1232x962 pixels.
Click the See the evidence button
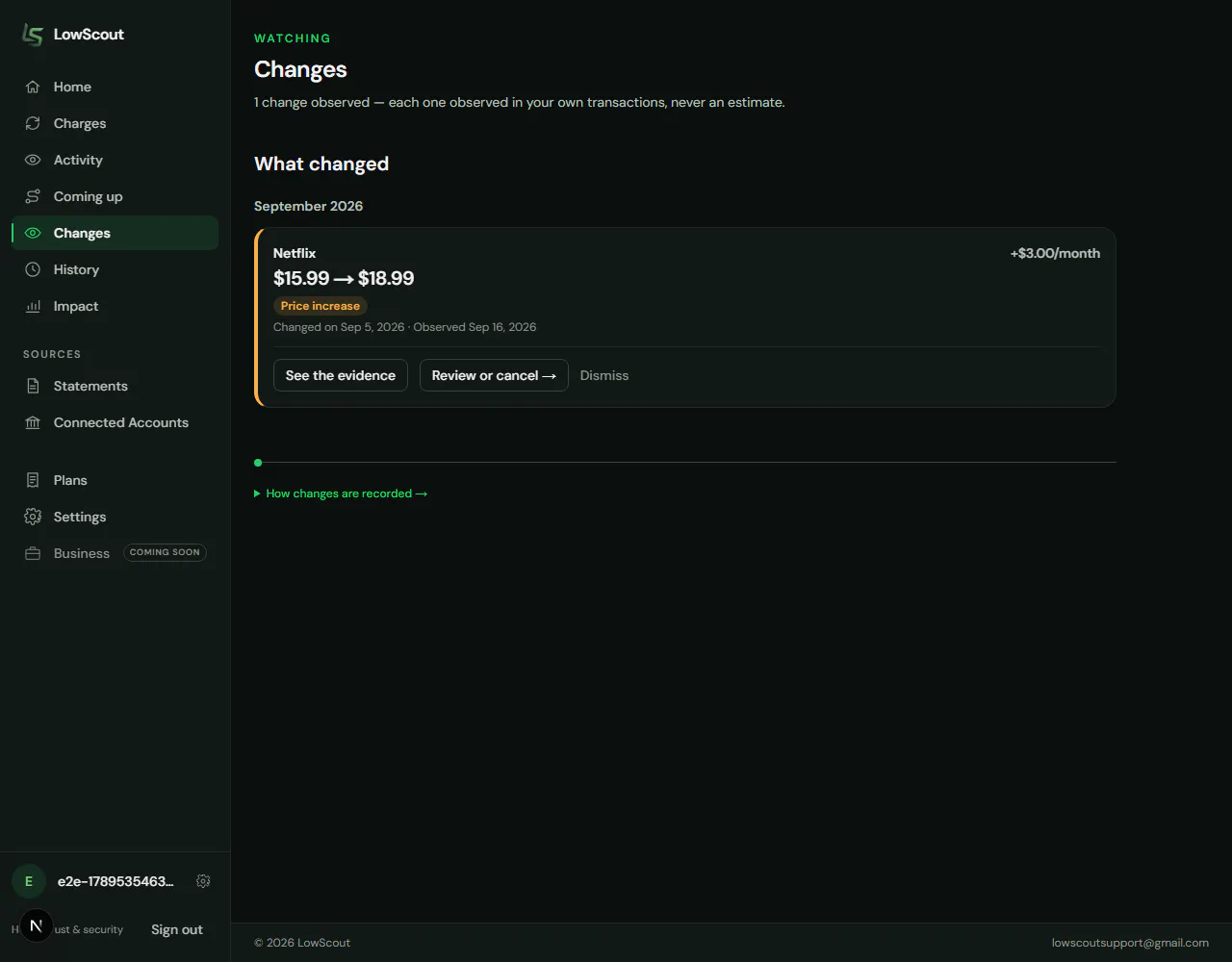(x=341, y=375)
